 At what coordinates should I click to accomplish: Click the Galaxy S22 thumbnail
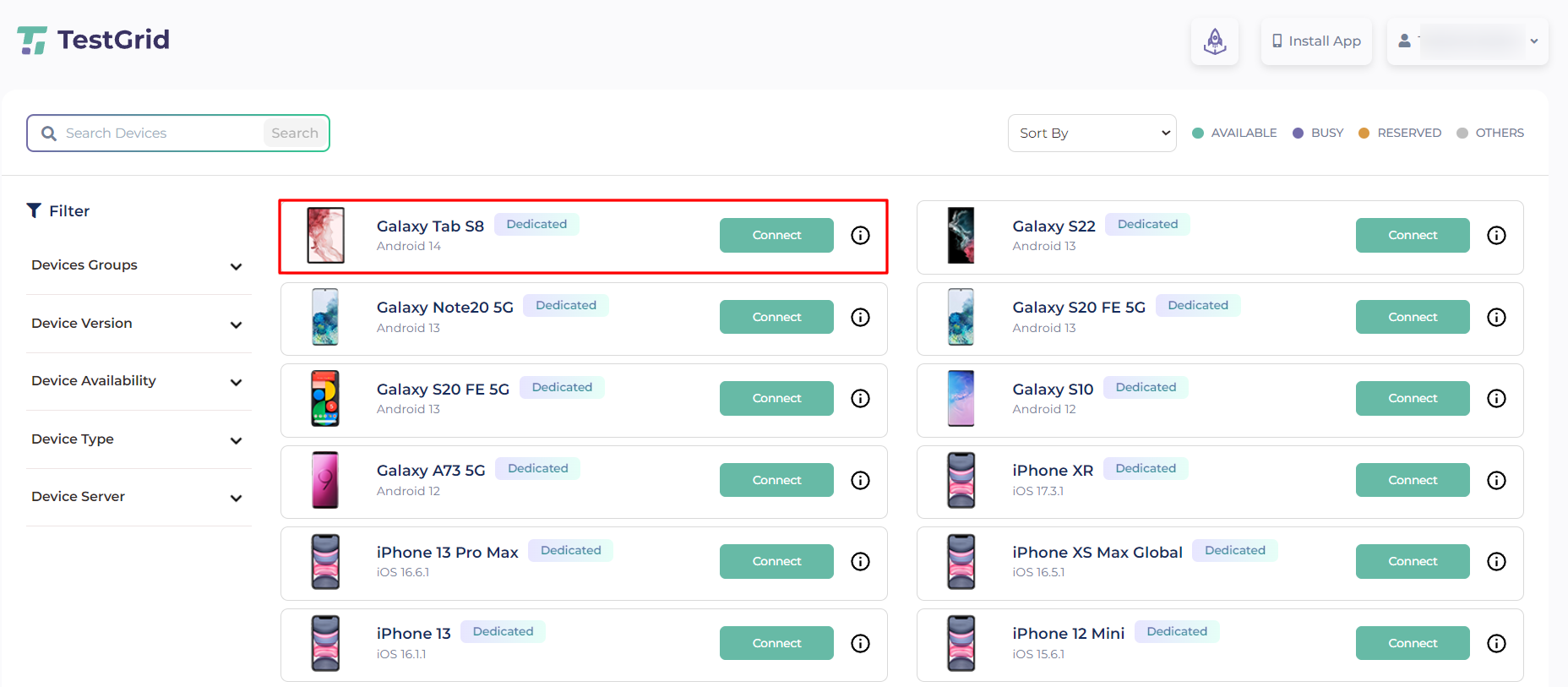961,235
